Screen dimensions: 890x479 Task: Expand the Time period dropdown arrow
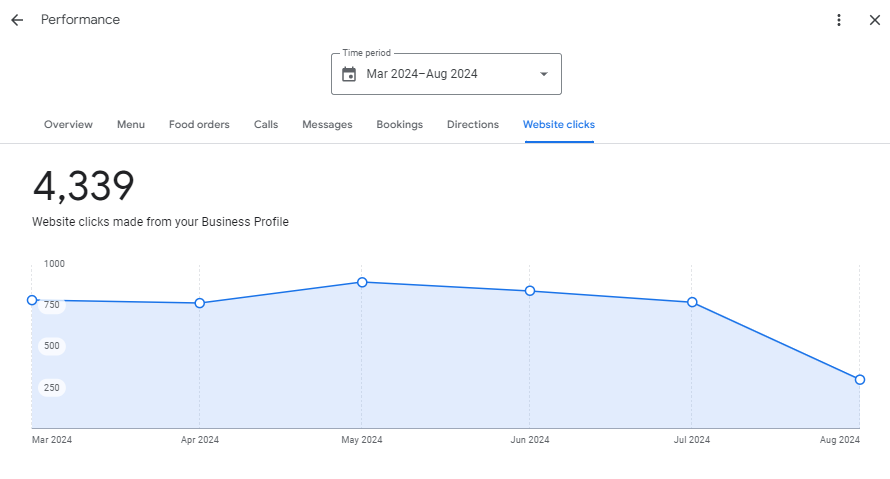pos(544,74)
